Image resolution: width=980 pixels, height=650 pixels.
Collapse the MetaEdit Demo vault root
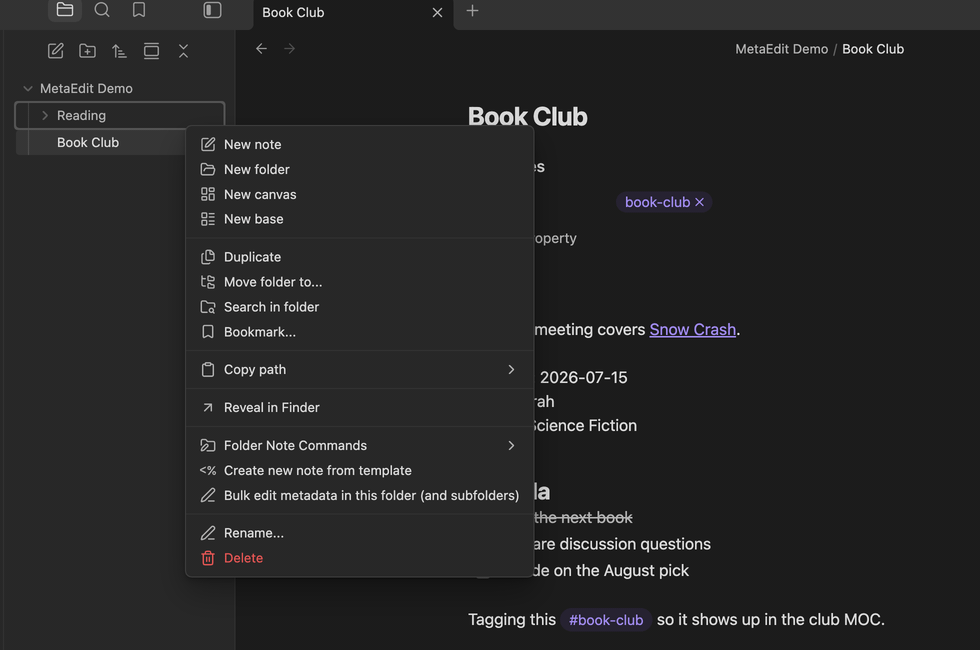coord(28,89)
